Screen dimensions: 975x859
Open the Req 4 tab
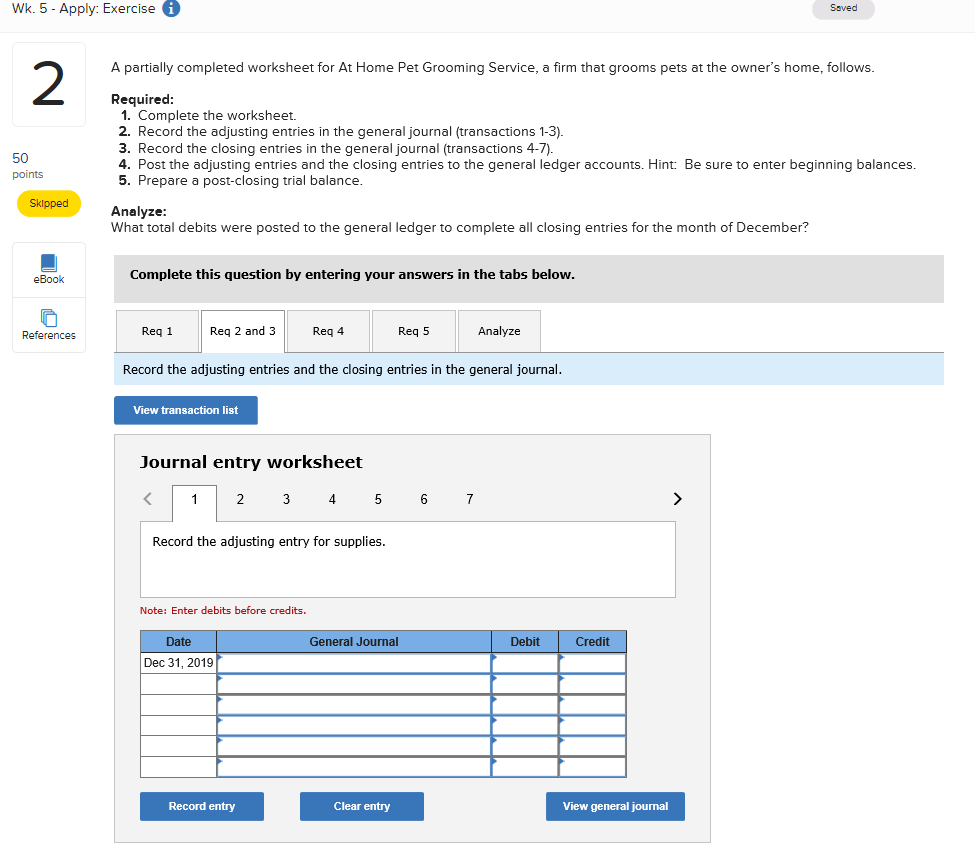point(328,331)
